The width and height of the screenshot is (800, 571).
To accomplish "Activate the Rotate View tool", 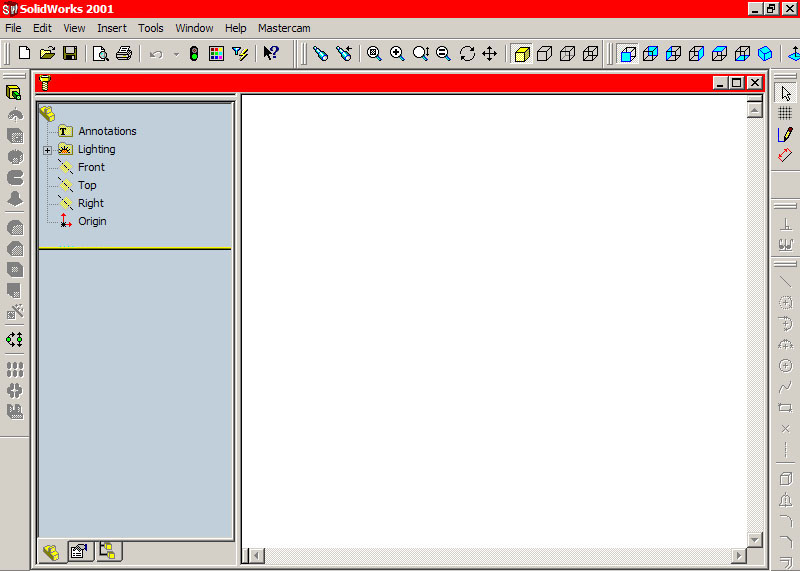I will point(467,54).
